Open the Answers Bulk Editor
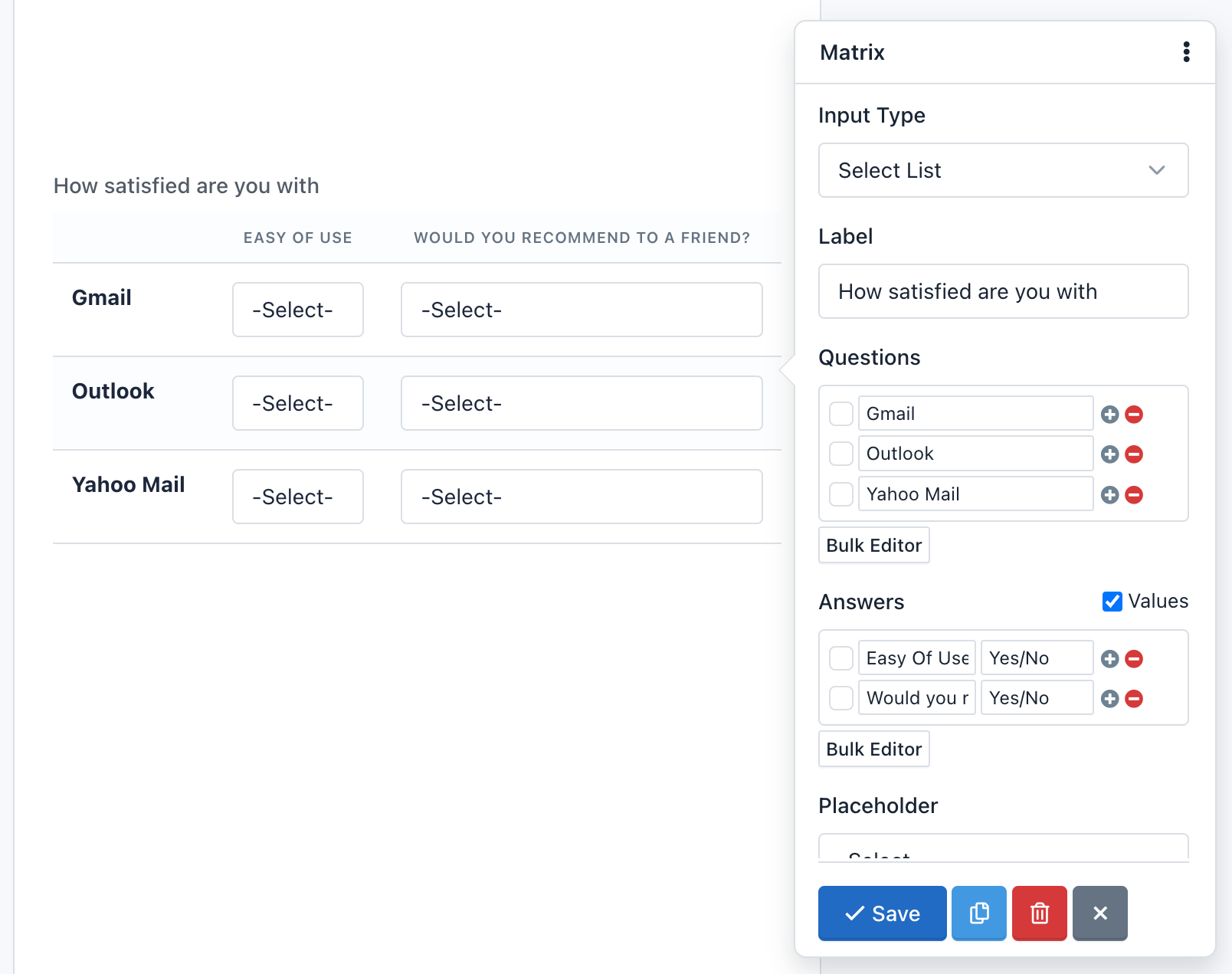1232x974 pixels. [873, 749]
